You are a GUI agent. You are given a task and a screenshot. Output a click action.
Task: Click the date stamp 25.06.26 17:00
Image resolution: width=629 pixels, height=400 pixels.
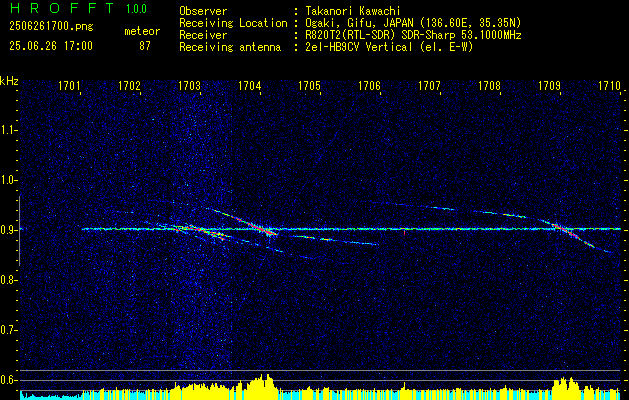coord(51,46)
